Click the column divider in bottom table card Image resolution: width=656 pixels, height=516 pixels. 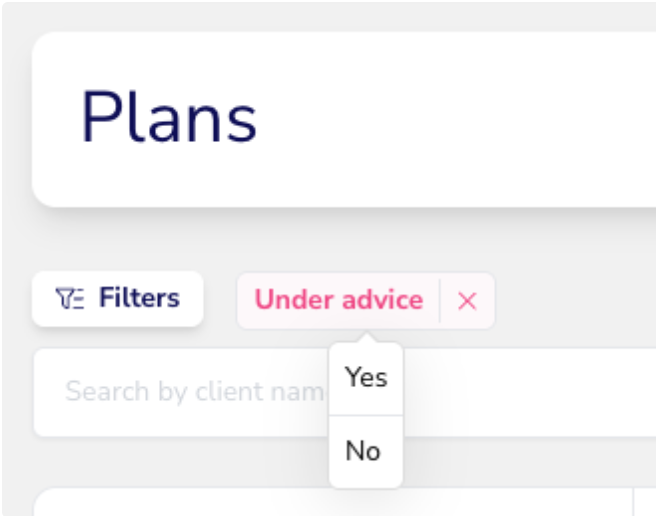633,502
